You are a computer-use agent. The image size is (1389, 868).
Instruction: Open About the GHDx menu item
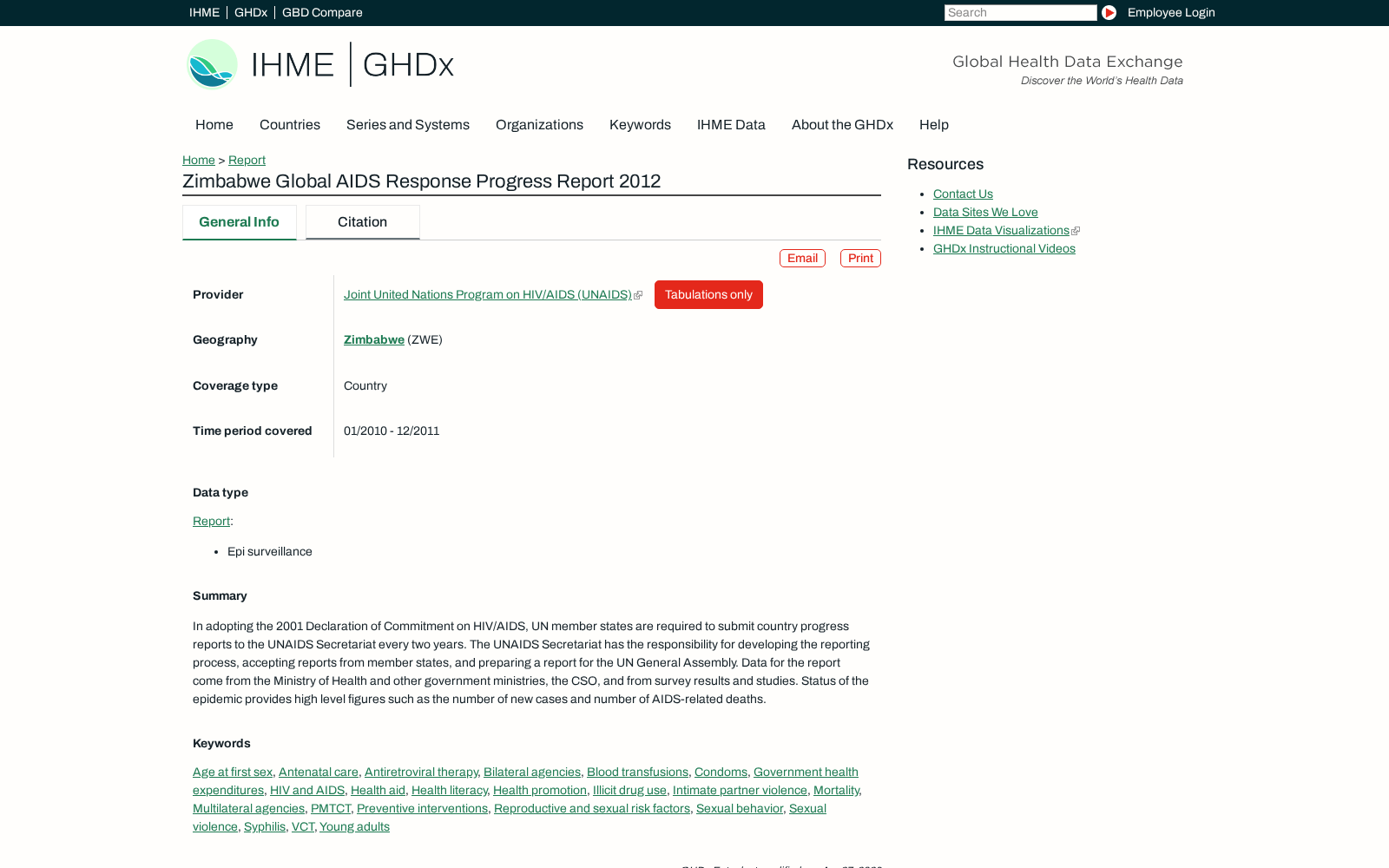pyautogui.click(x=842, y=125)
